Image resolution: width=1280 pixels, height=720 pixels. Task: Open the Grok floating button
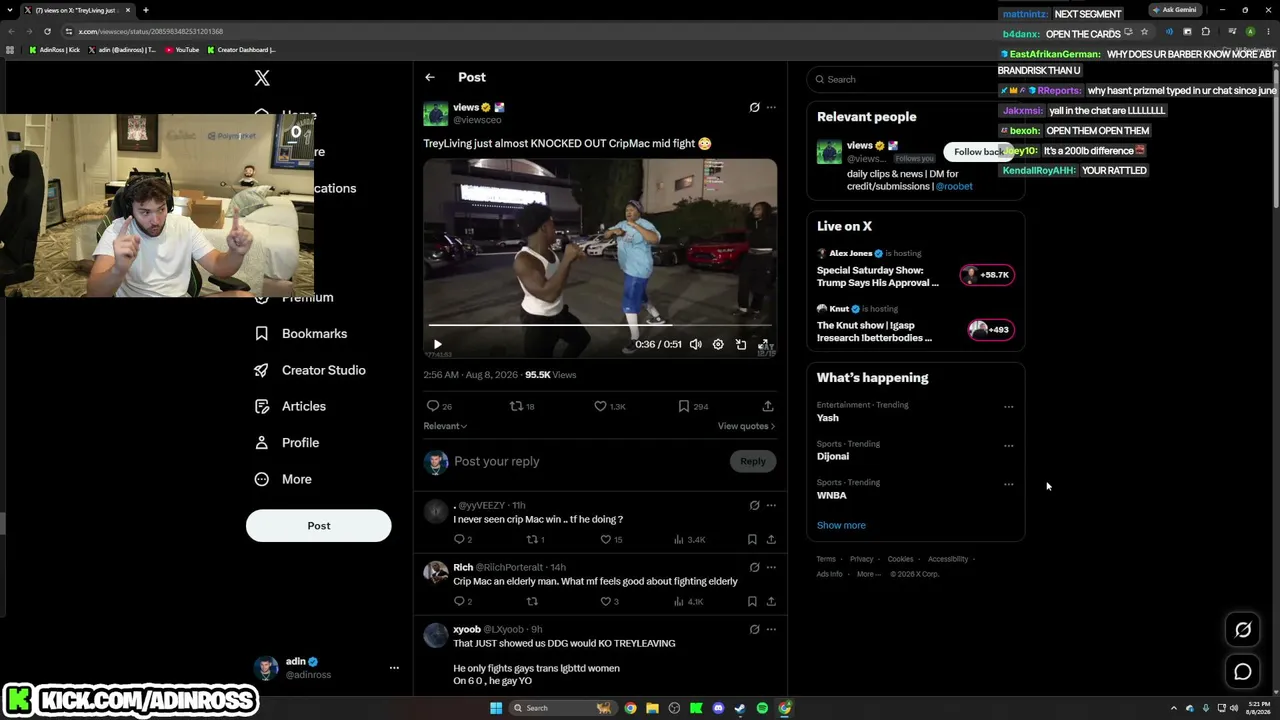(1243, 630)
